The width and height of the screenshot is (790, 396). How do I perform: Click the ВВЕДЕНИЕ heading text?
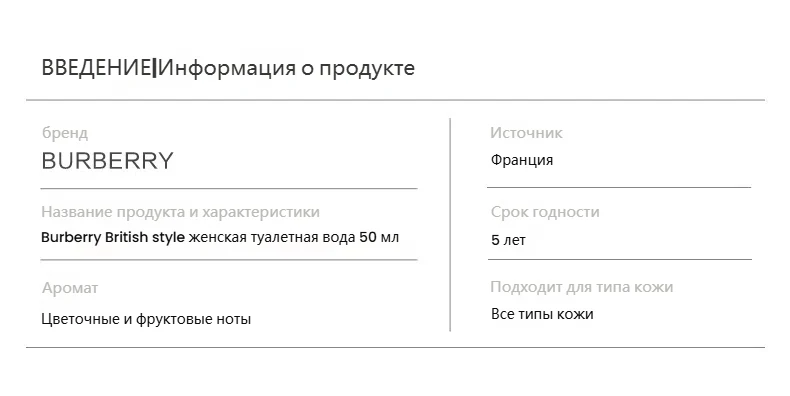pos(96,68)
